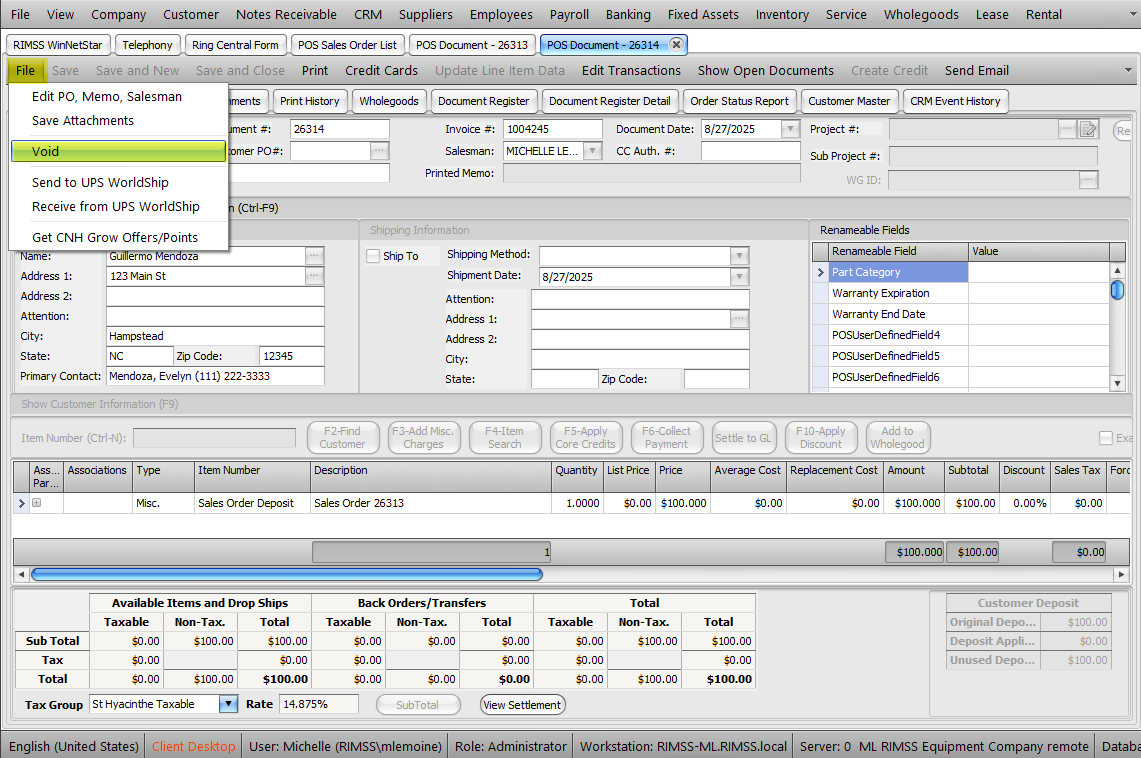
Task: Click the WG ID ellipsis lookup button
Action: coord(1088,180)
